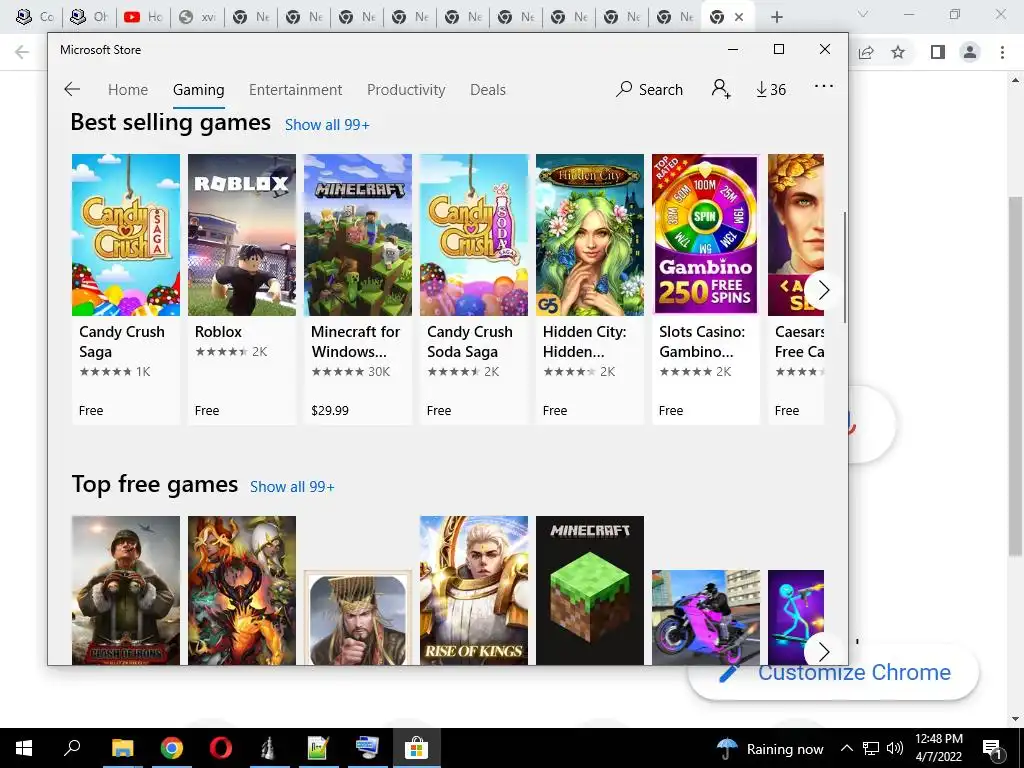
Task: Open the Chrome tab search chevron
Action: [863, 14]
